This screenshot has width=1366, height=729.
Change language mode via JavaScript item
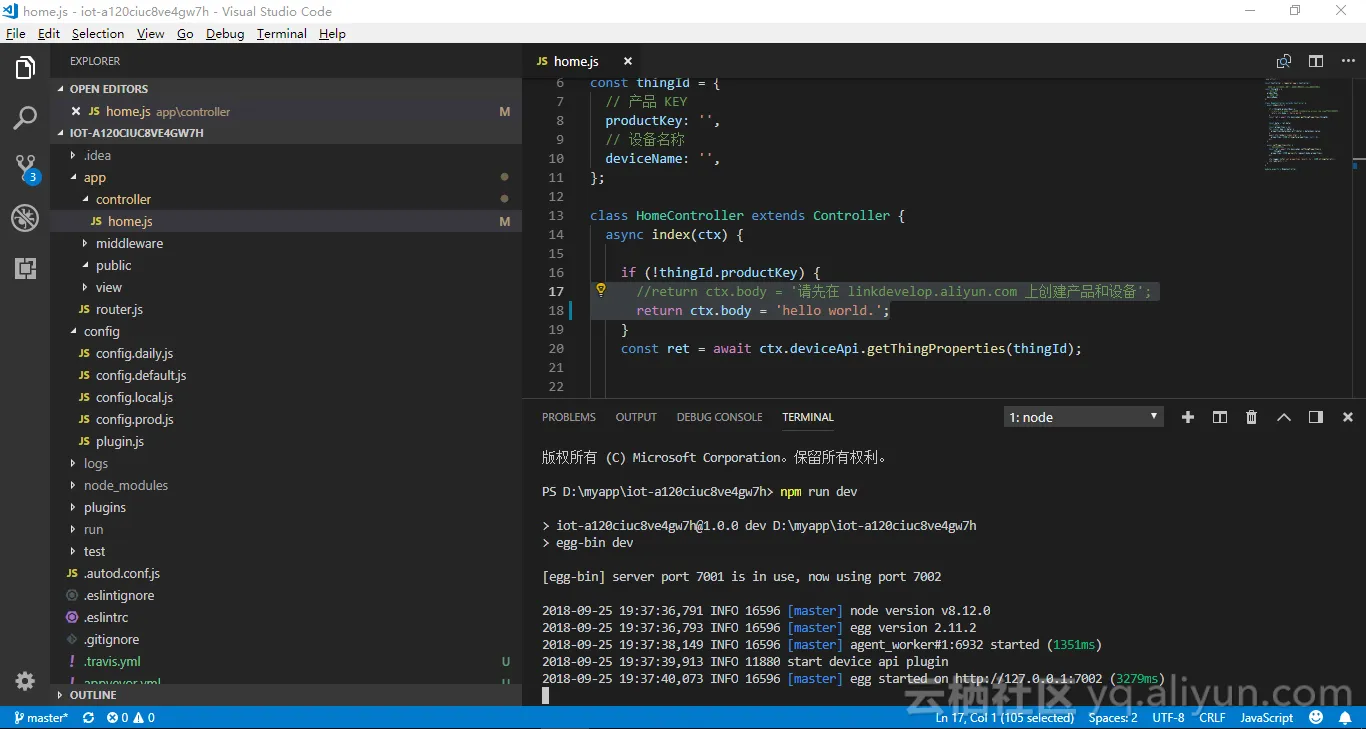1267,718
